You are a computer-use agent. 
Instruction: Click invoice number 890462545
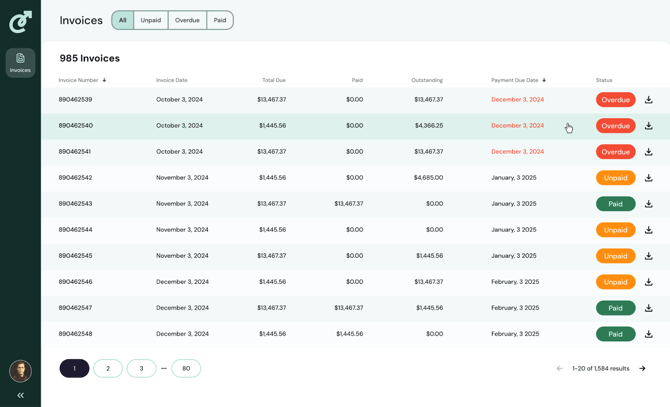click(75, 256)
